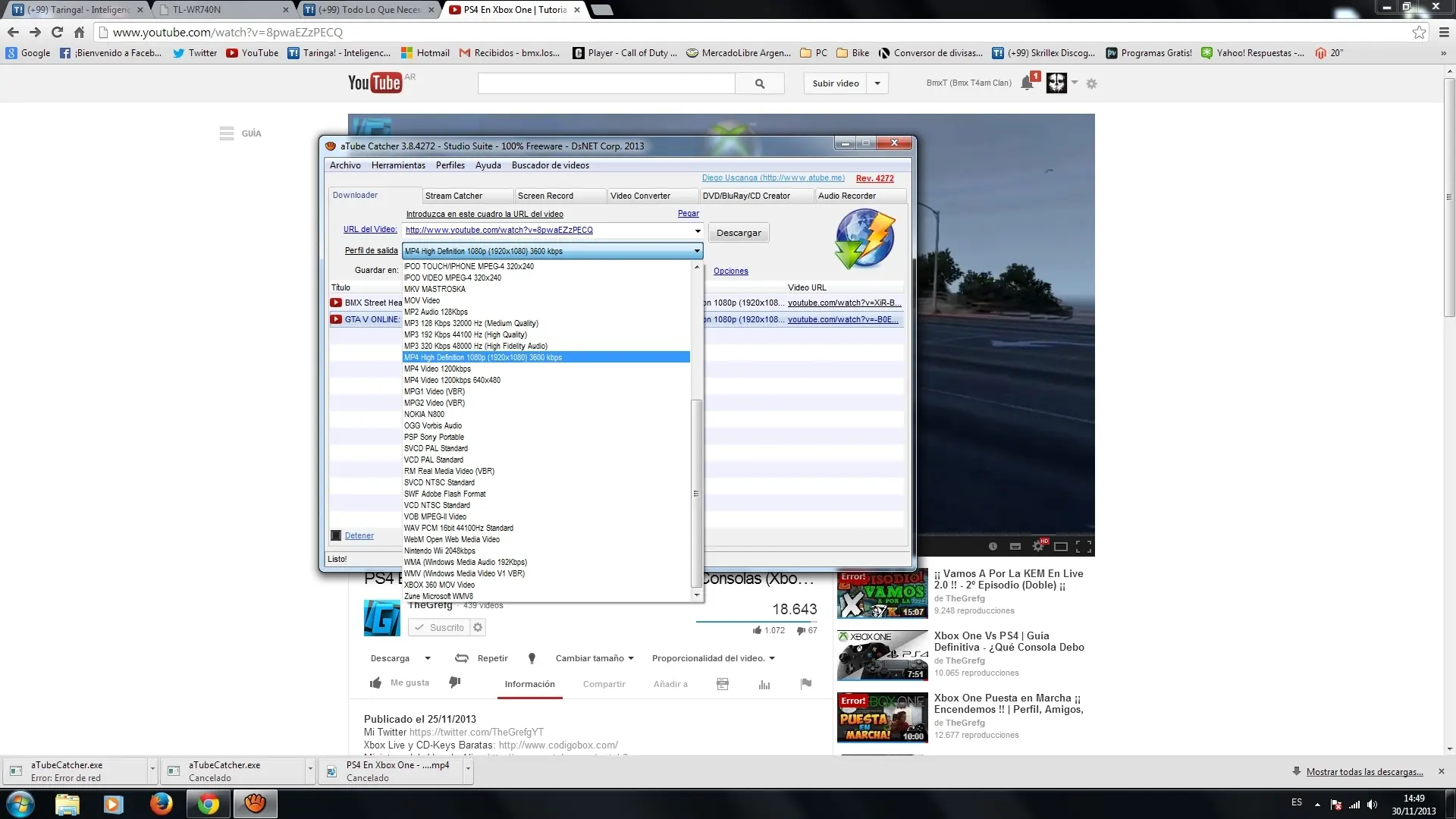Select WAV PCM 16bit 44100Hz Standard profile
The width and height of the screenshot is (1456, 819).
[x=546, y=529]
